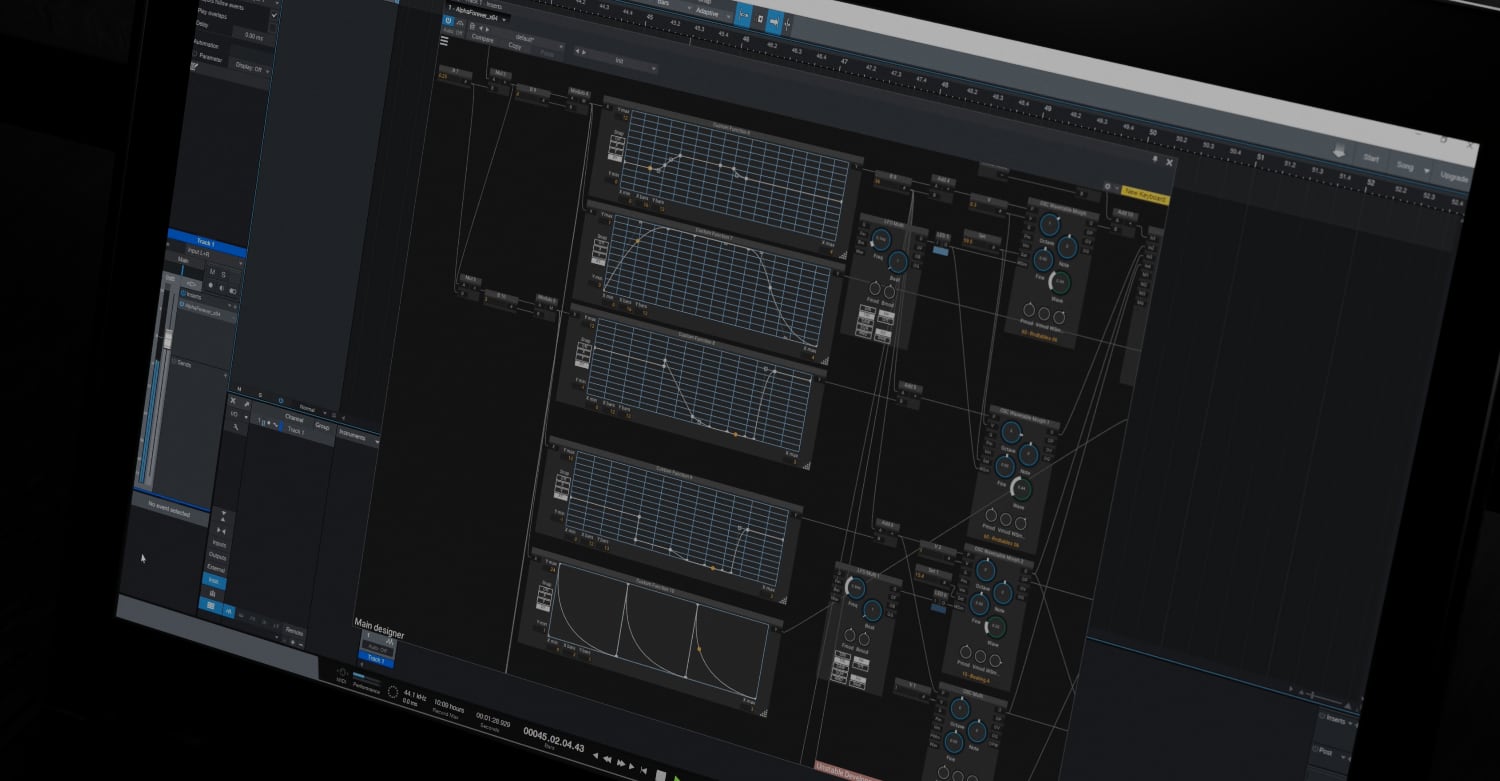Click the 44.1 kHz sample rate readout
Image resolution: width=1500 pixels, height=781 pixels.
click(413, 695)
